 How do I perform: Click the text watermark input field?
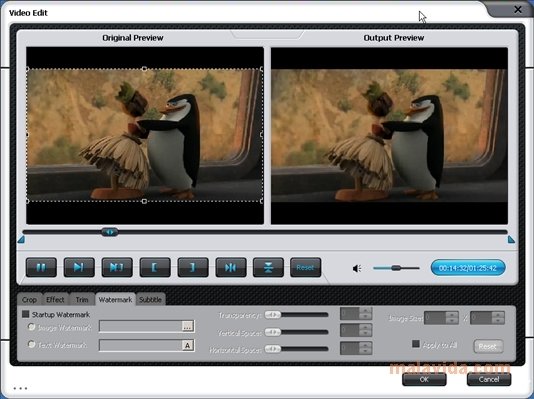tap(140, 345)
